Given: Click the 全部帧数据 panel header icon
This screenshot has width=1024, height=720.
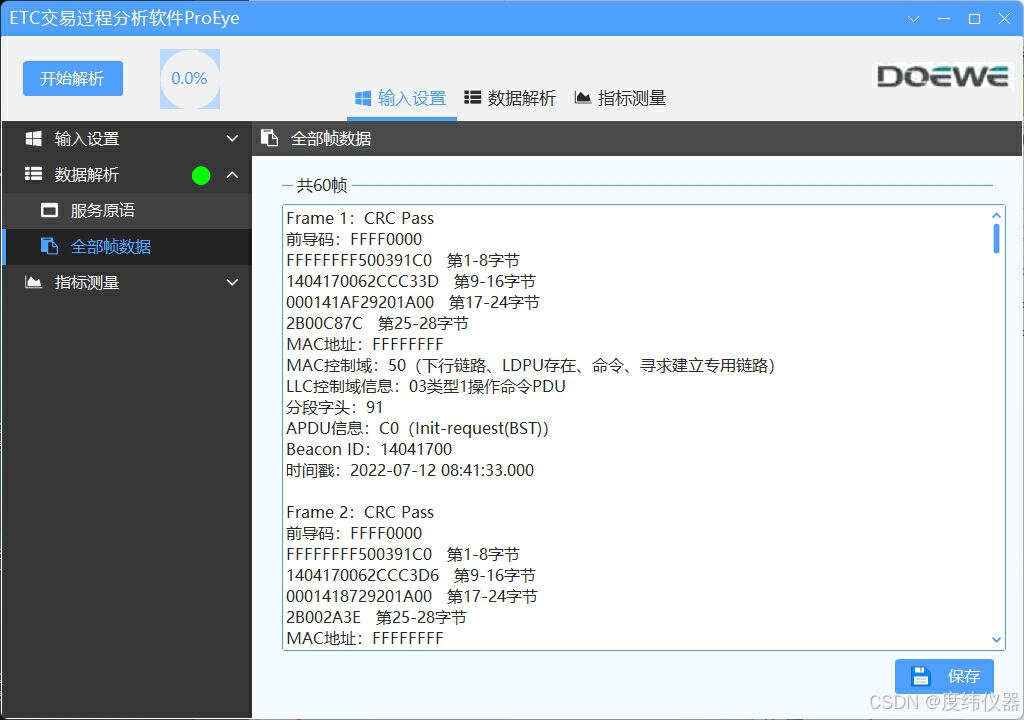Looking at the screenshot, I should click(268, 139).
